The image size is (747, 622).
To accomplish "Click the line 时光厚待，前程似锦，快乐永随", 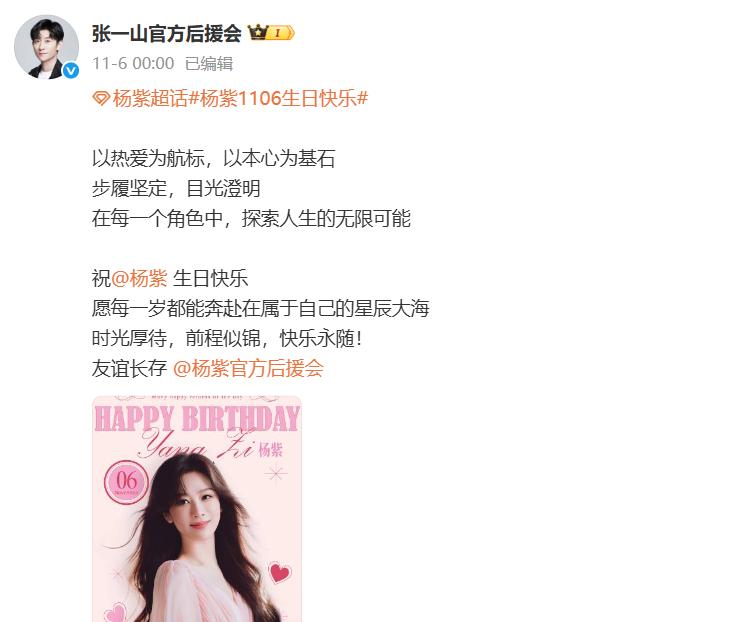I will [x=227, y=339].
